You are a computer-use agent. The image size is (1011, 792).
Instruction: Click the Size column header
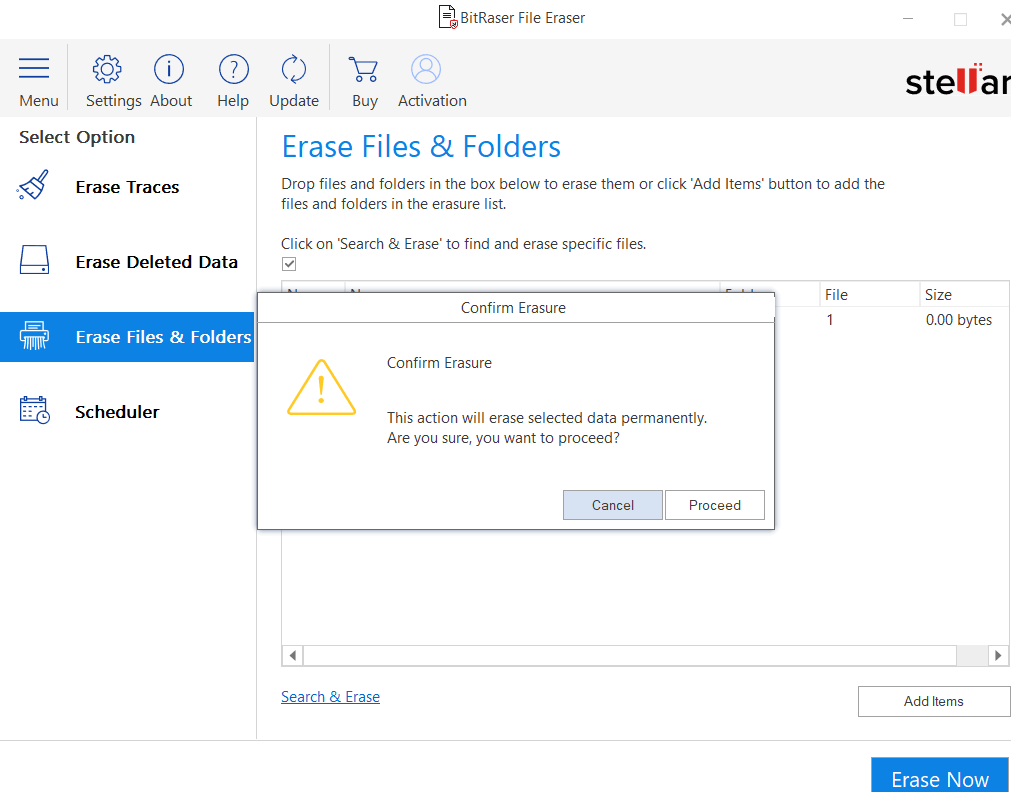965,295
